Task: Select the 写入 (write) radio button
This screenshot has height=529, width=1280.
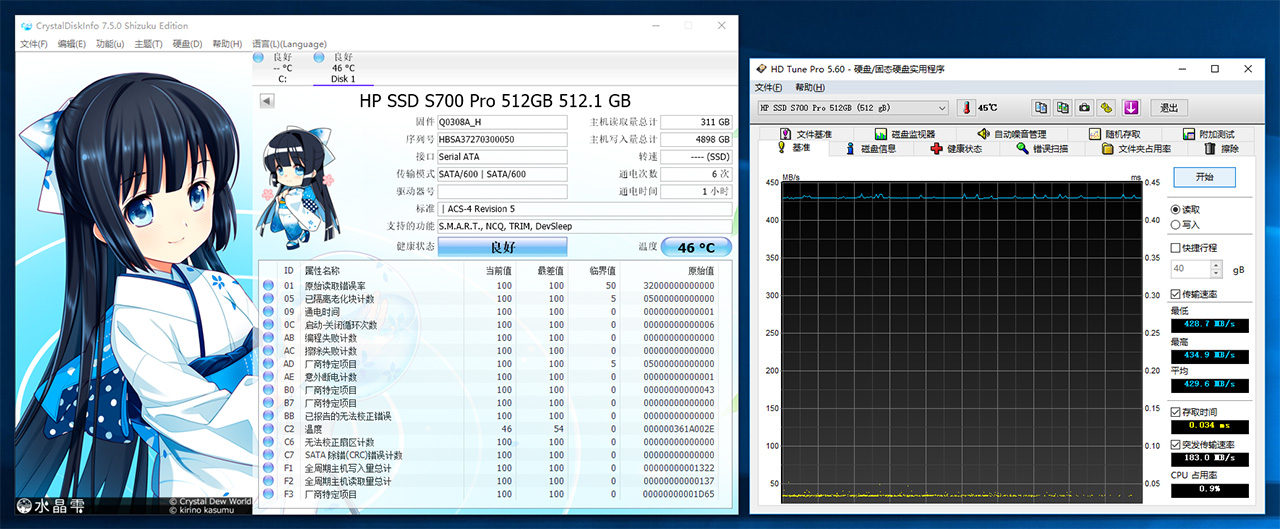Action: point(1176,225)
